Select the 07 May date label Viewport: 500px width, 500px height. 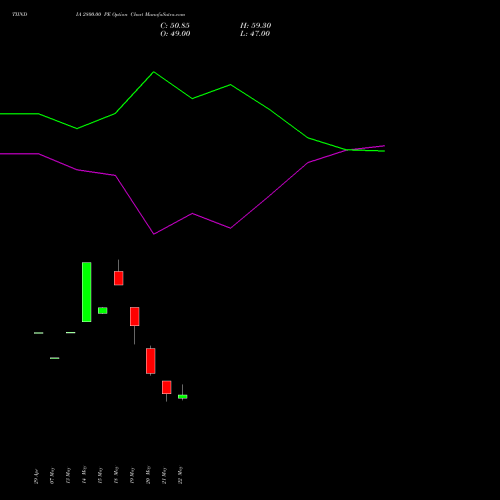coord(52,475)
